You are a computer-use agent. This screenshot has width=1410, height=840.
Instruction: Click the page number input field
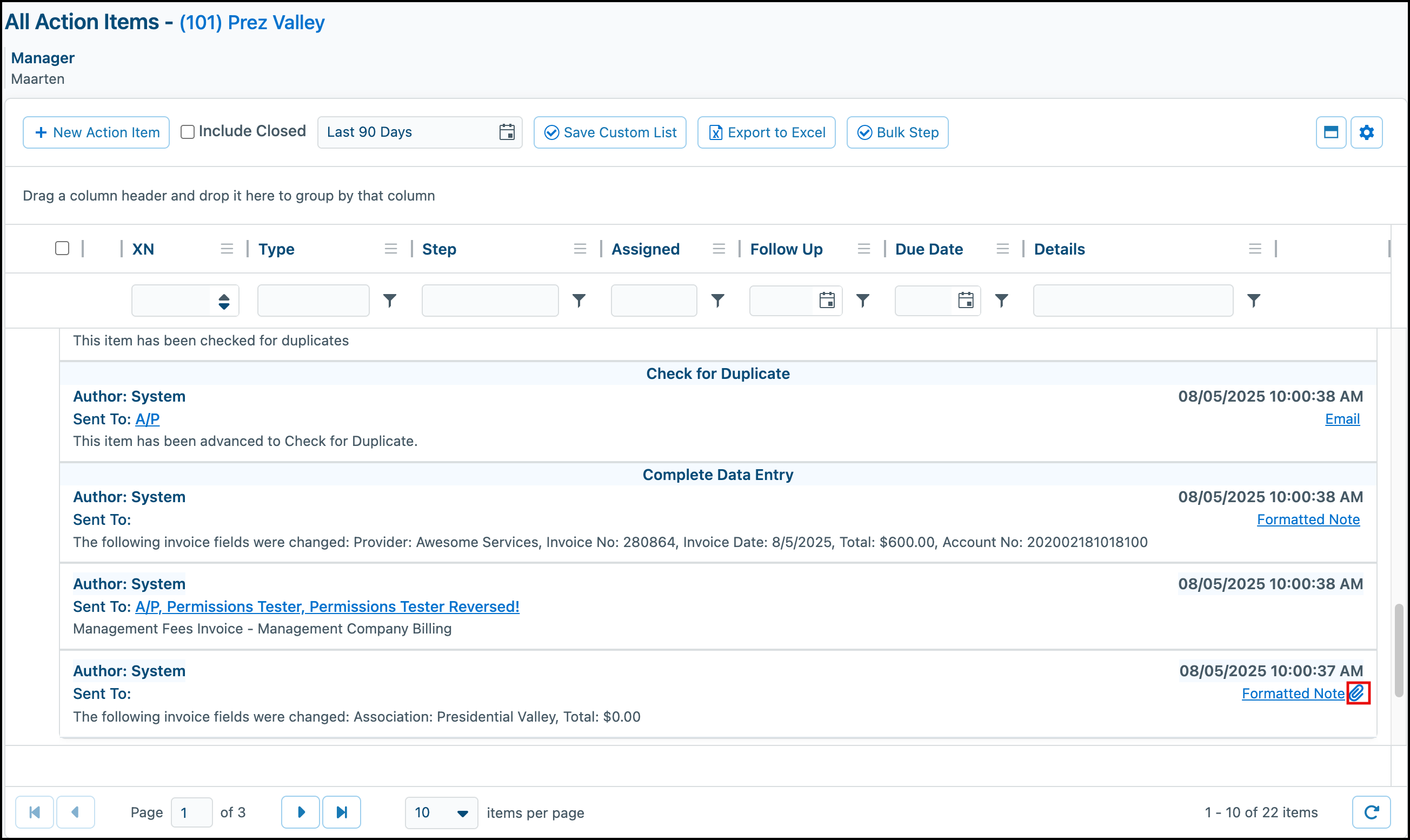click(191, 813)
